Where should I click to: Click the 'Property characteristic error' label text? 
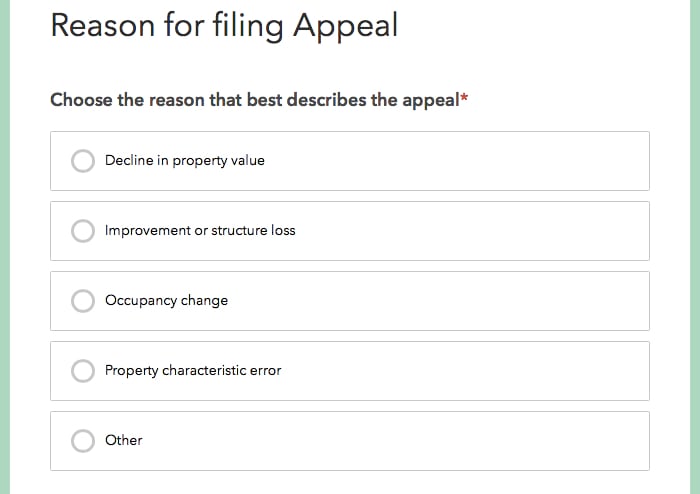click(193, 370)
